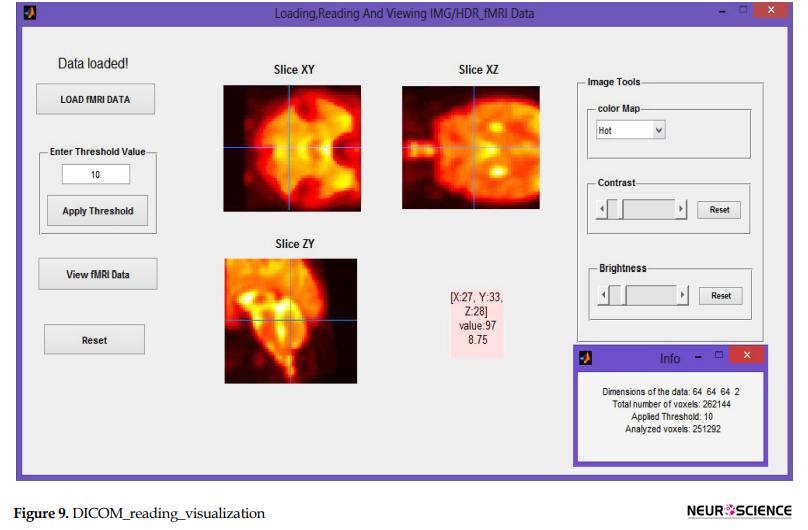Click the MATLAB icon in Info window

tap(585, 358)
